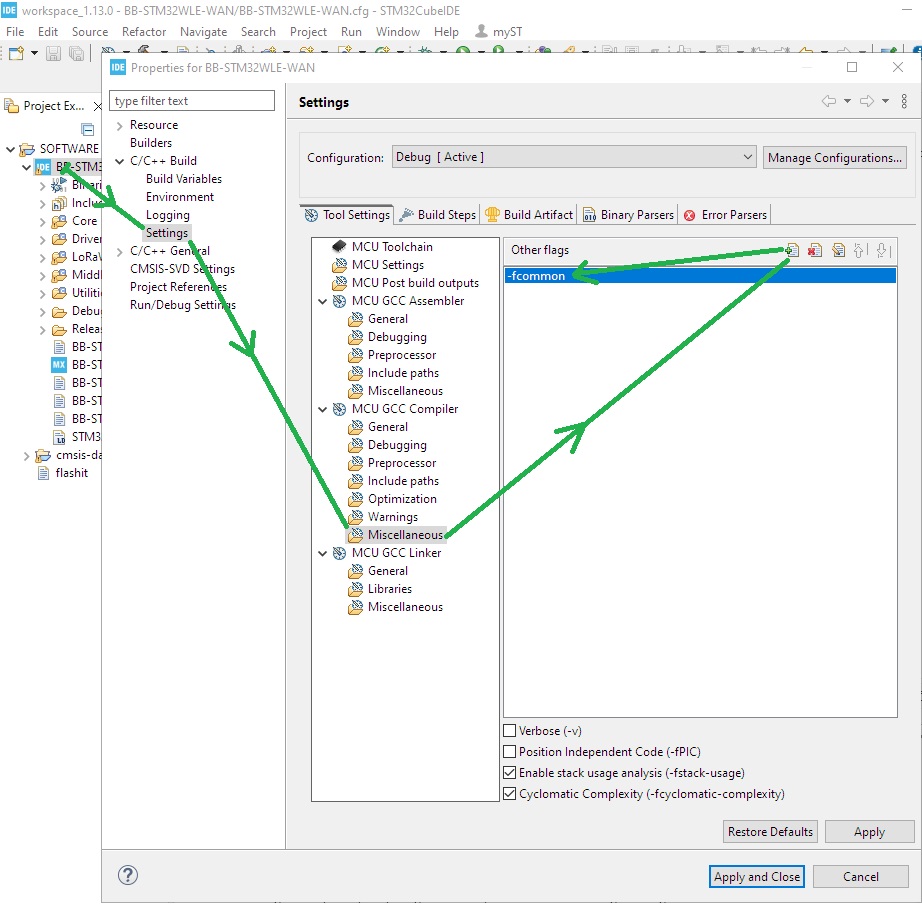Image resolution: width=922 pixels, height=912 pixels.
Task: Open Warnings under MCU GCC Compiler
Action: coord(393,517)
